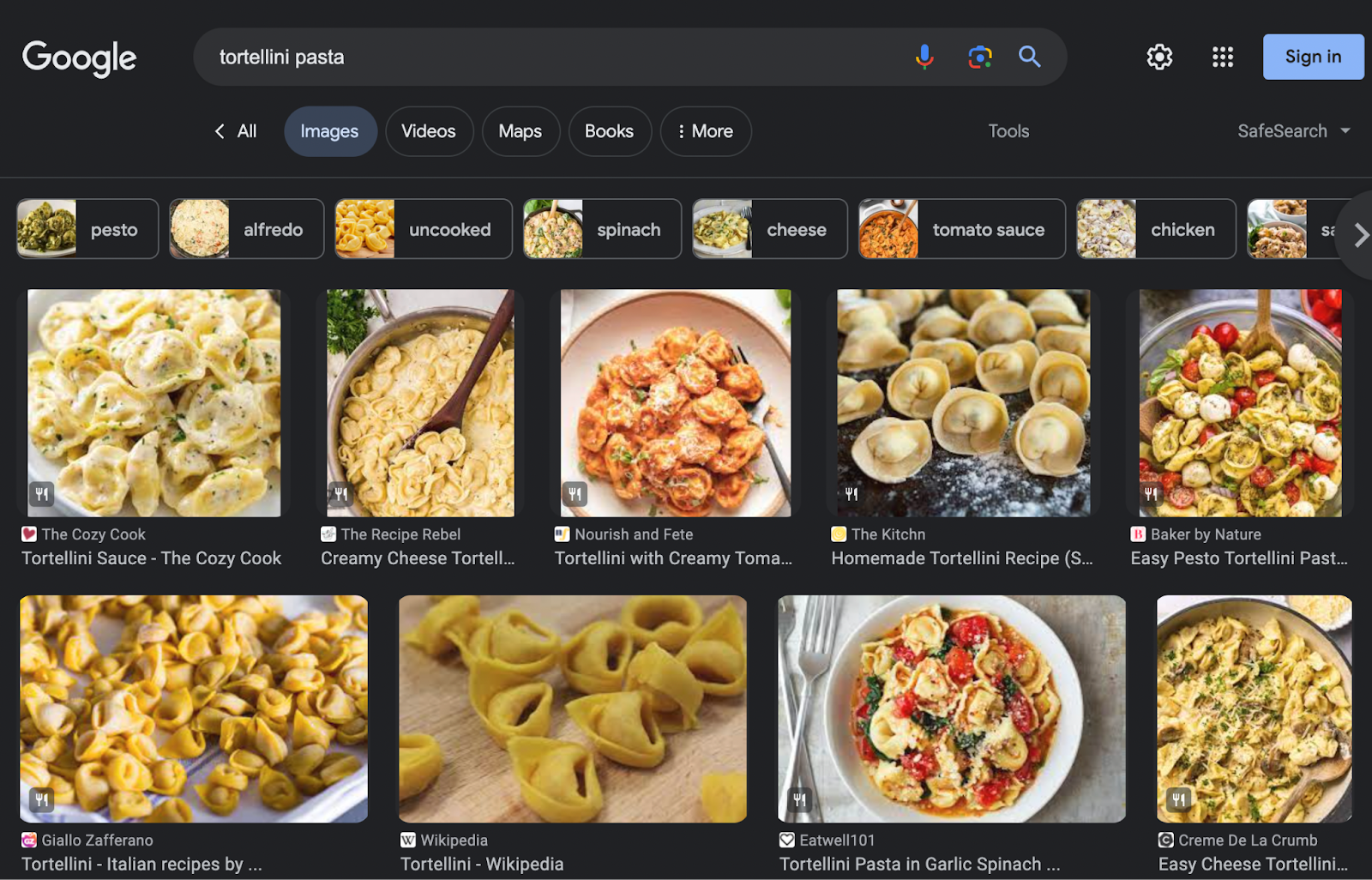Click The Recipe Rebel favicon
Viewport: 1372px width, 880px height.
pos(328,534)
